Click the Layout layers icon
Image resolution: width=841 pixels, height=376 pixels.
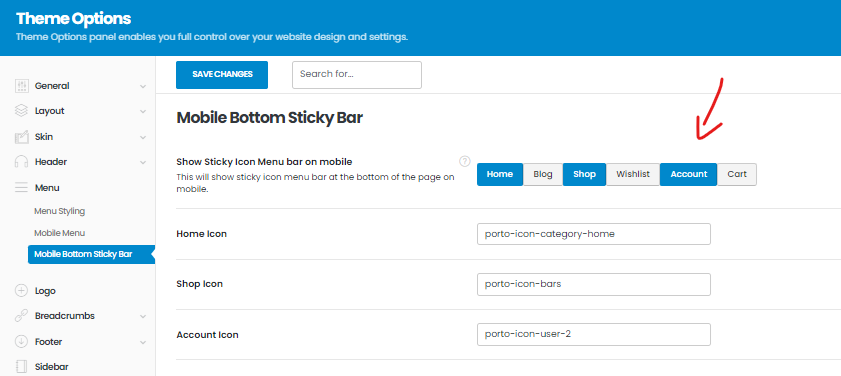(21, 111)
